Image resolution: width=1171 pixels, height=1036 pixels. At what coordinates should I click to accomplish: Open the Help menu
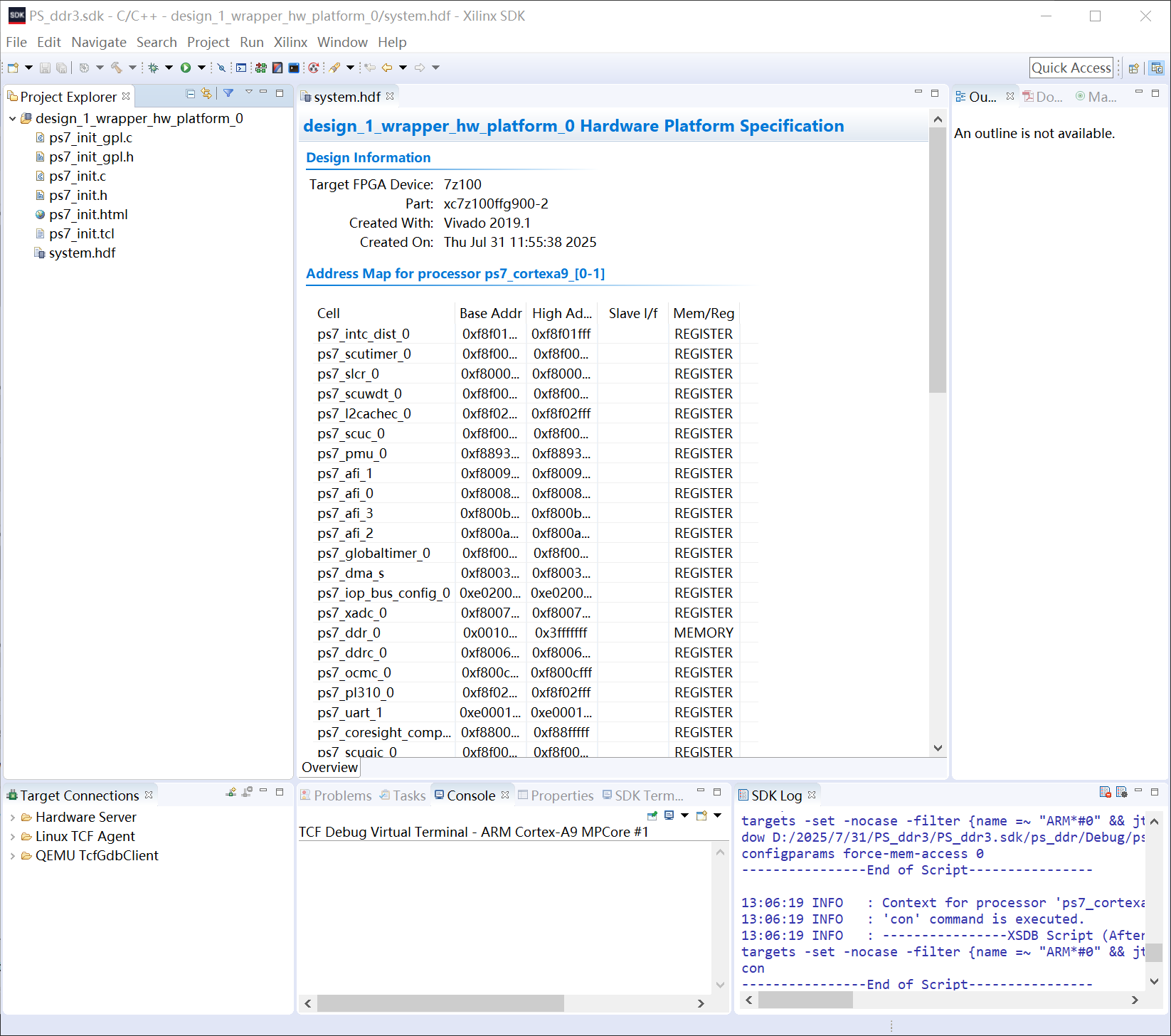pos(392,43)
